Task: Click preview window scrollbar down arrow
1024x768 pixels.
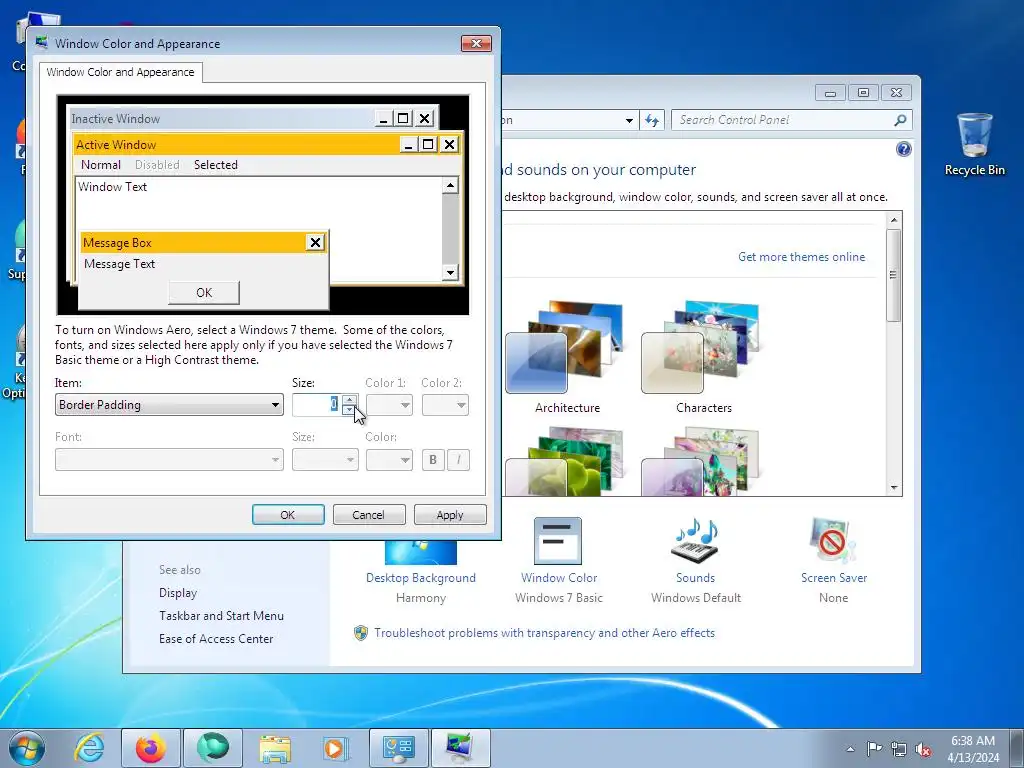Action: pyautogui.click(x=450, y=272)
